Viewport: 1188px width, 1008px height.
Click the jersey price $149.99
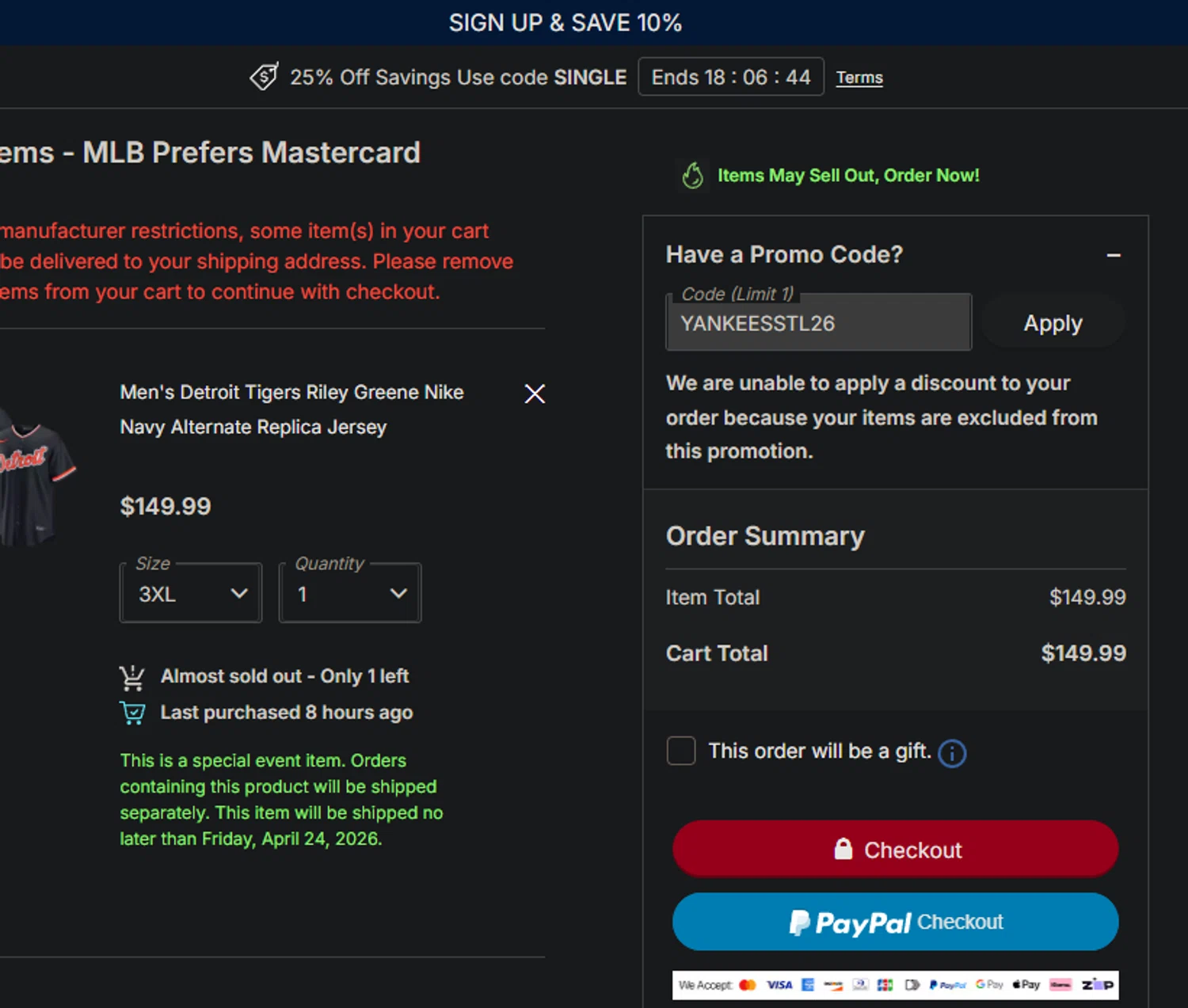166,506
